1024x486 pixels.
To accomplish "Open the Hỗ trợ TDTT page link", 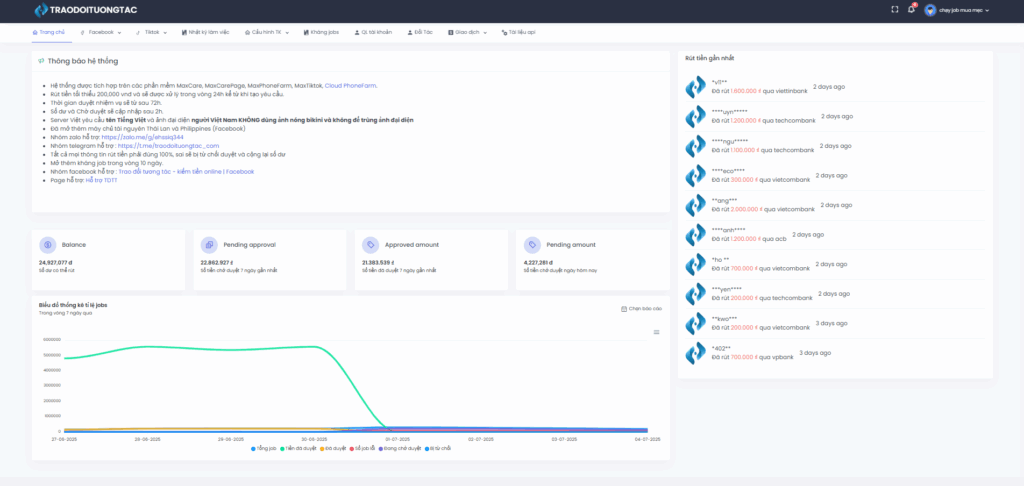I will [x=101, y=180].
